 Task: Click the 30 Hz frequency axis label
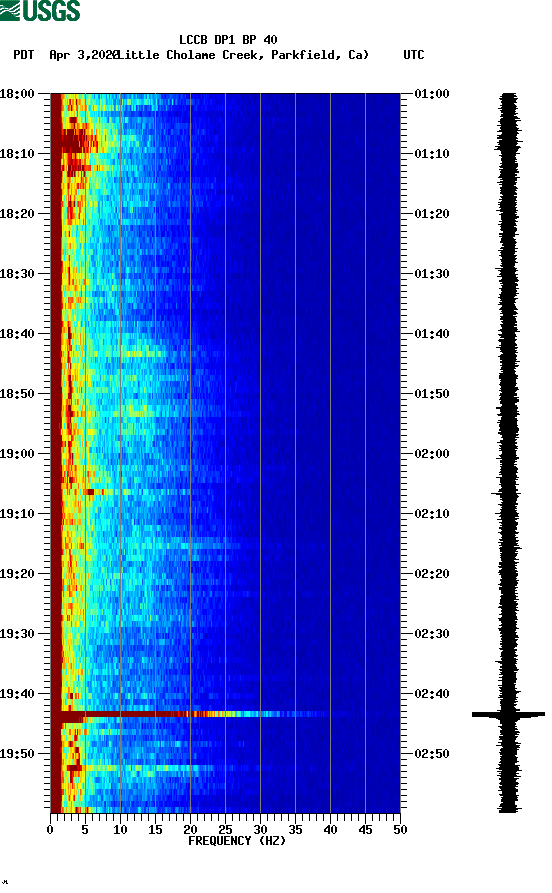(x=260, y=830)
